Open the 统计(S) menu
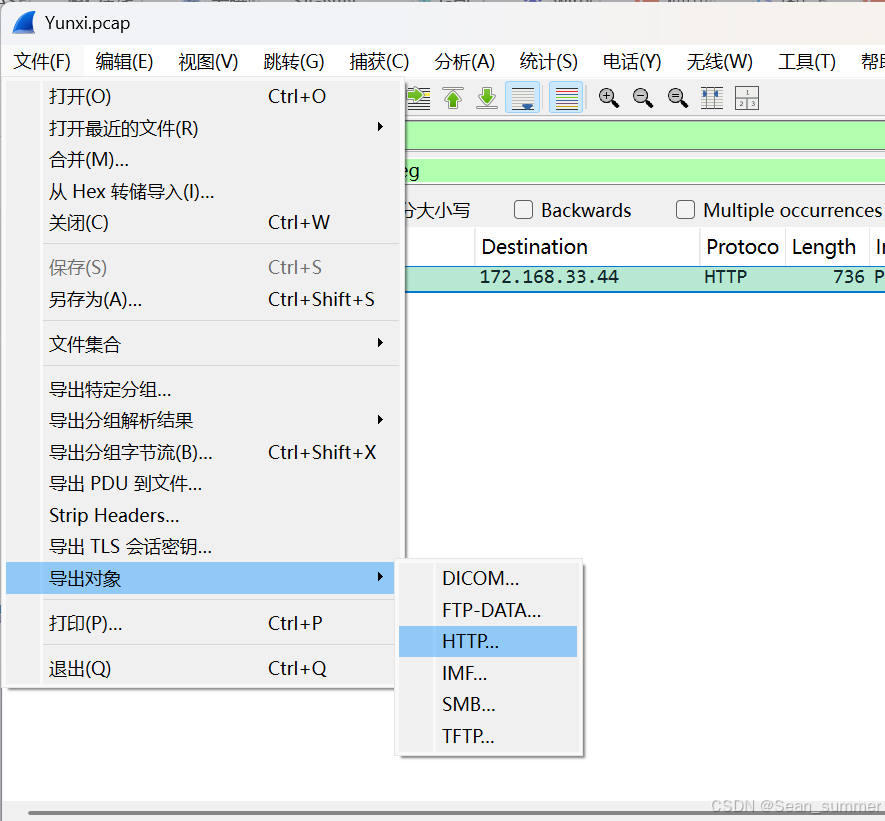 pyautogui.click(x=549, y=61)
